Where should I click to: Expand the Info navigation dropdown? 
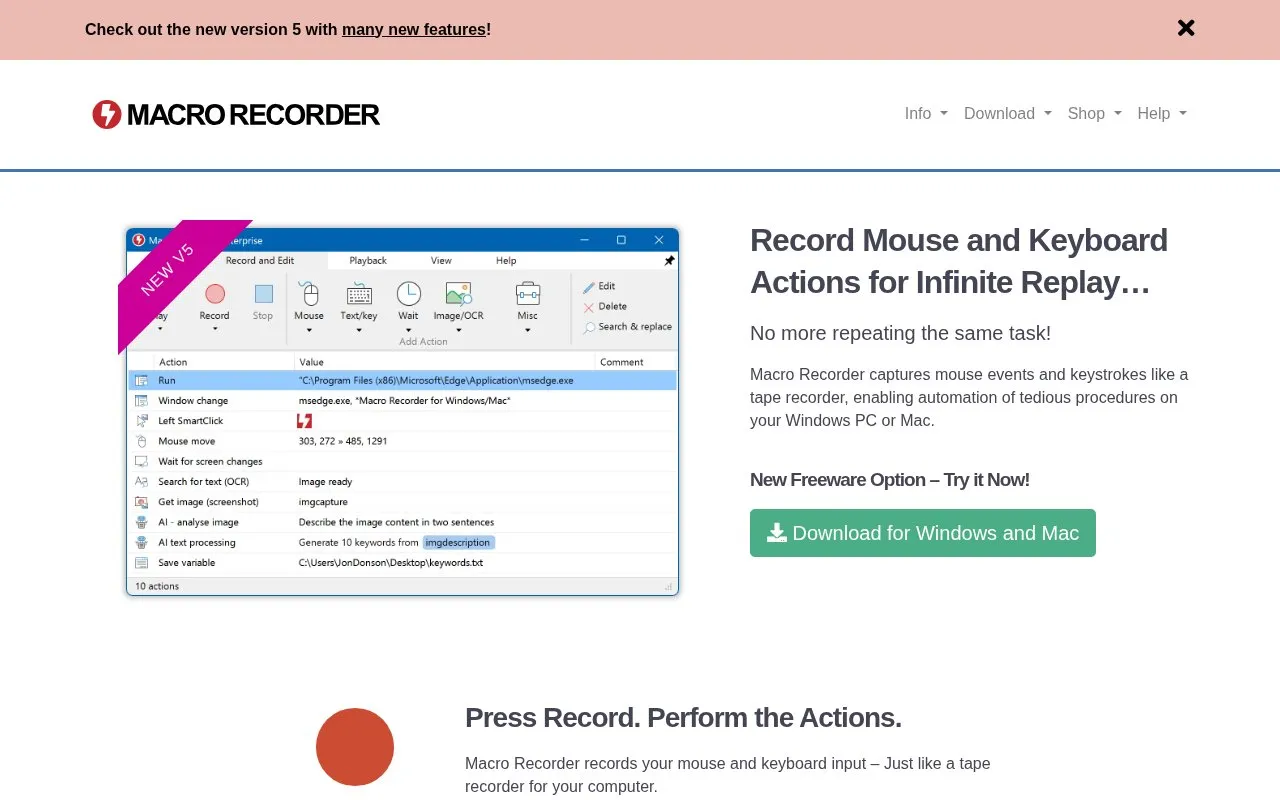[926, 114]
